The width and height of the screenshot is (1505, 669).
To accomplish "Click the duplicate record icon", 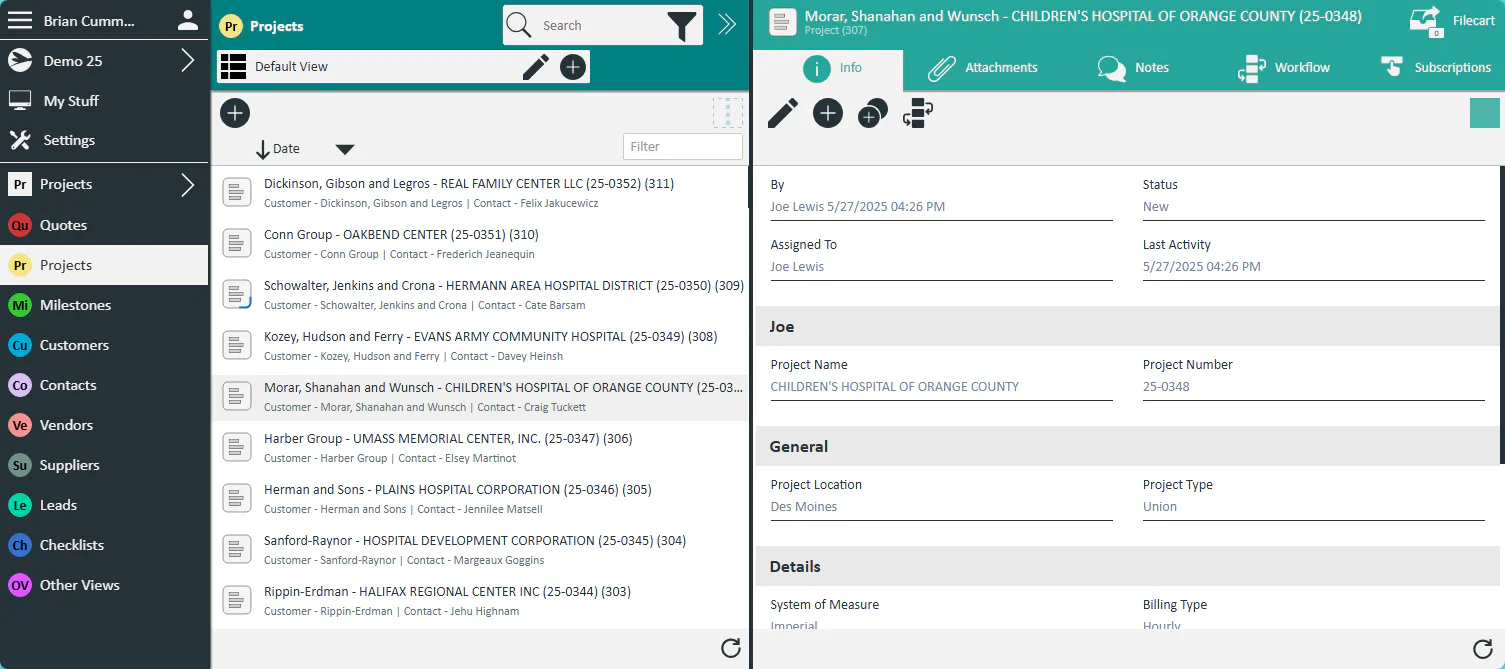I will point(873,113).
